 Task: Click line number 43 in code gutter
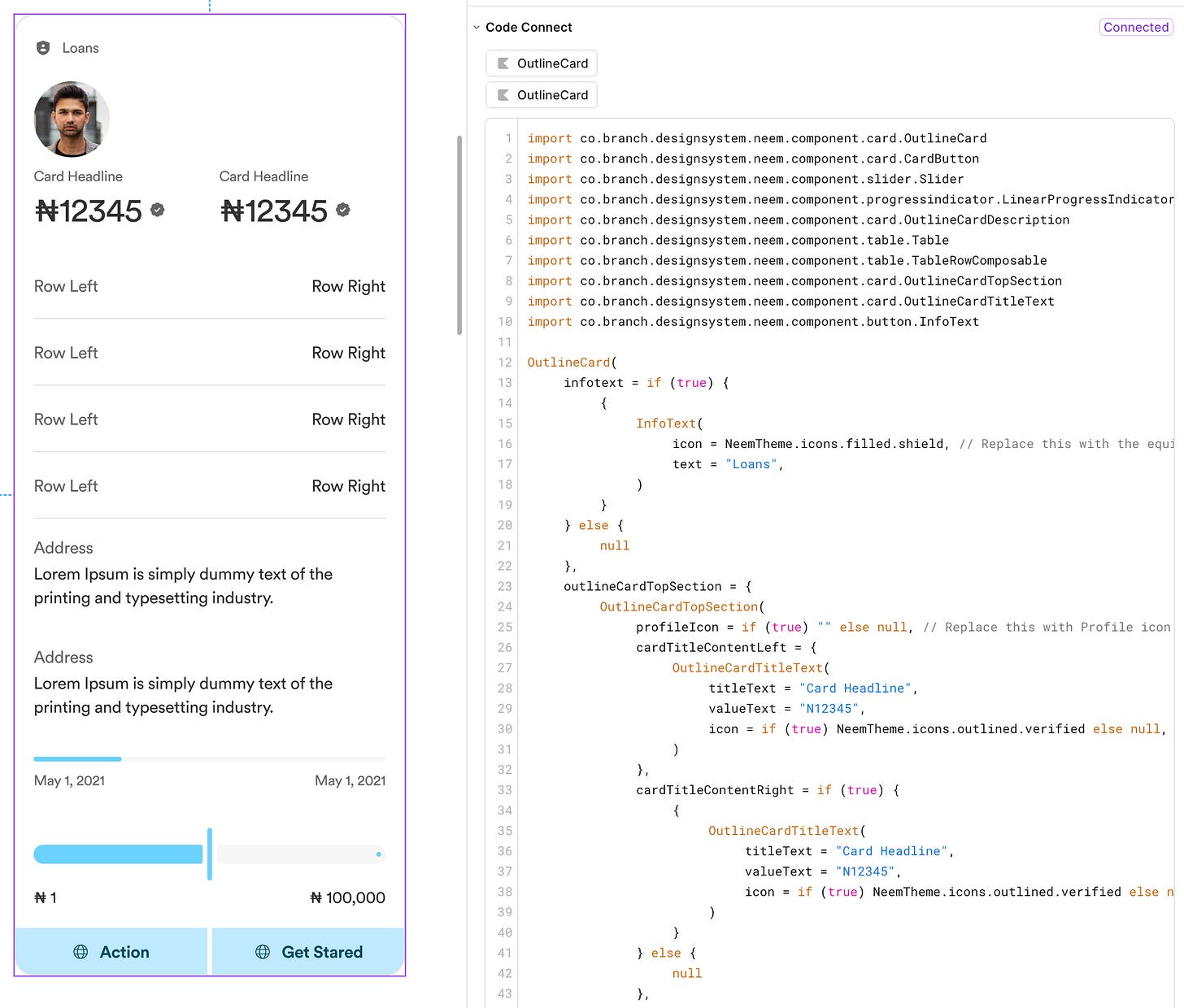pyautogui.click(x=505, y=993)
